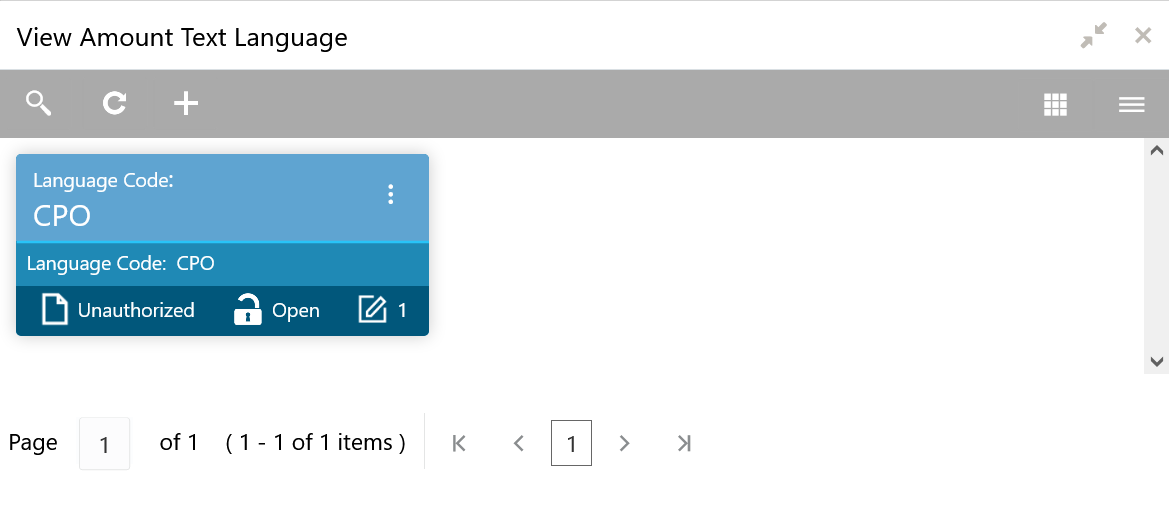Go to the first page
Viewport: 1169px width, 505px height.
click(x=459, y=443)
